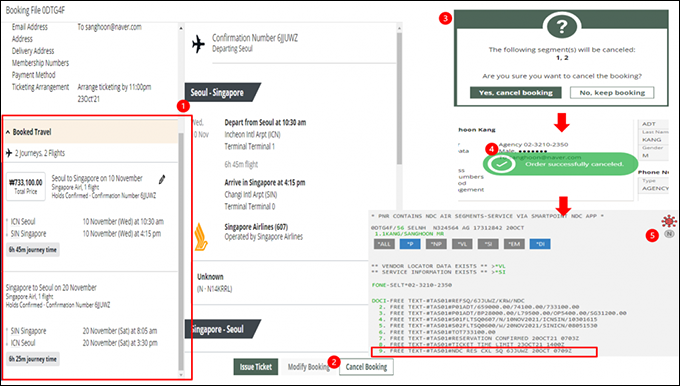Click the red virus icon
The height and width of the screenshot is (386, 680).
[669, 222]
